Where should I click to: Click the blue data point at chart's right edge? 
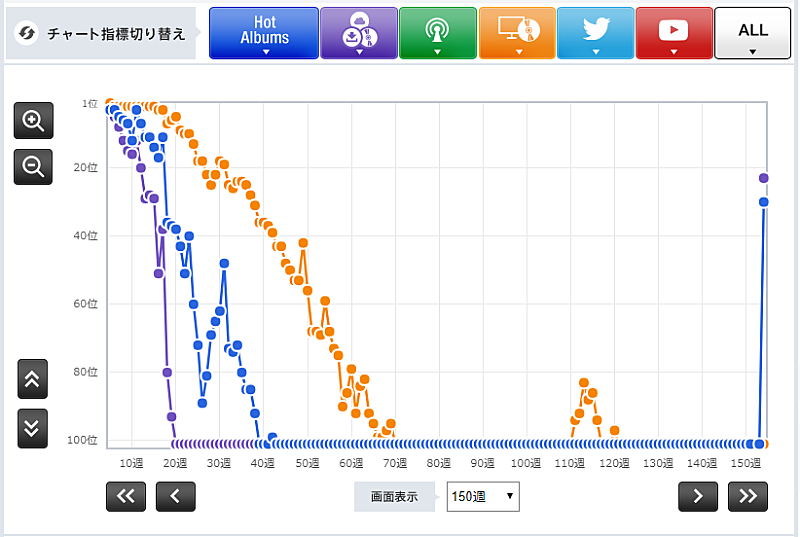coord(764,202)
